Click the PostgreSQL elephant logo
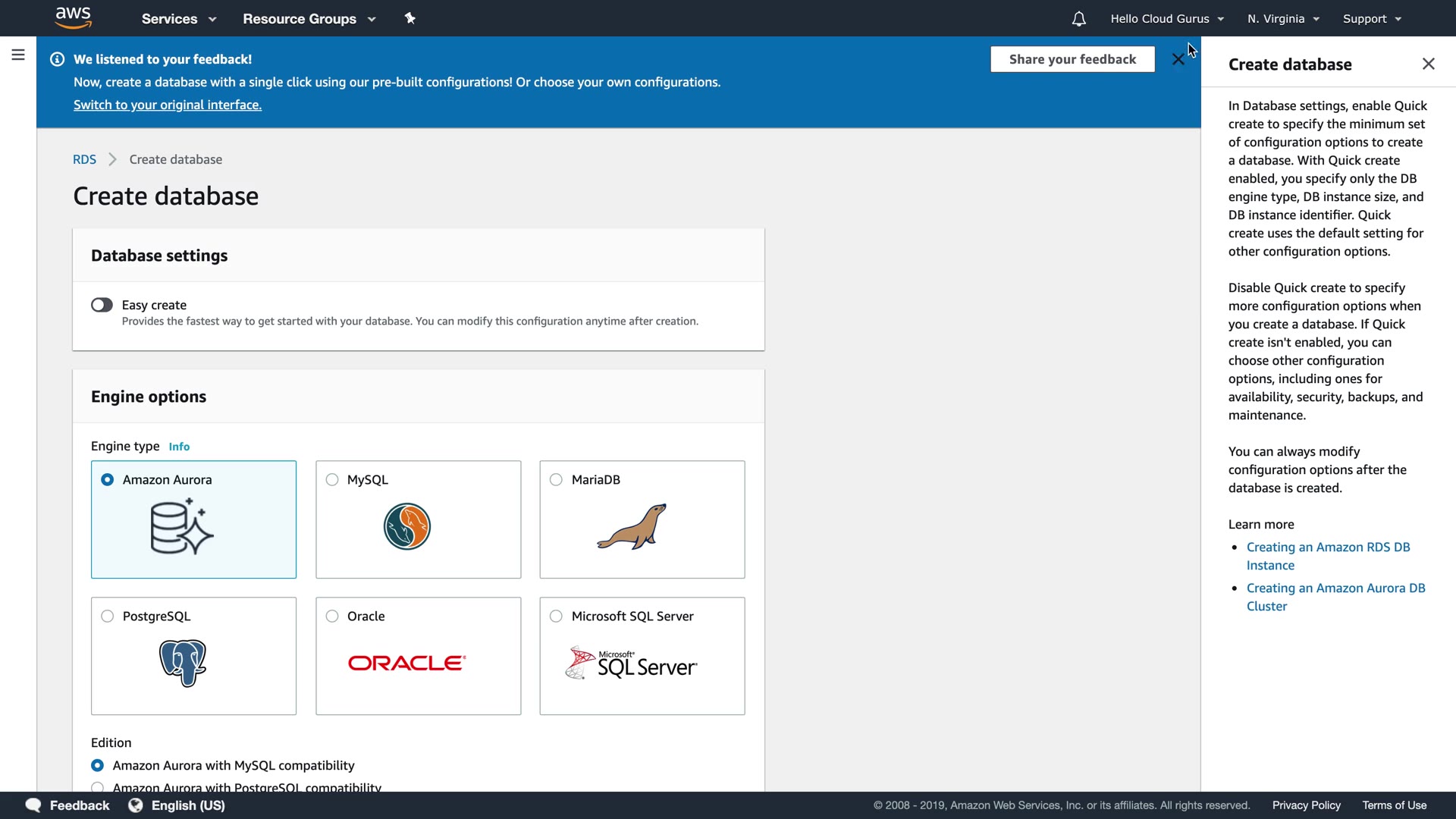The height and width of the screenshot is (819, 1456). 183,663
